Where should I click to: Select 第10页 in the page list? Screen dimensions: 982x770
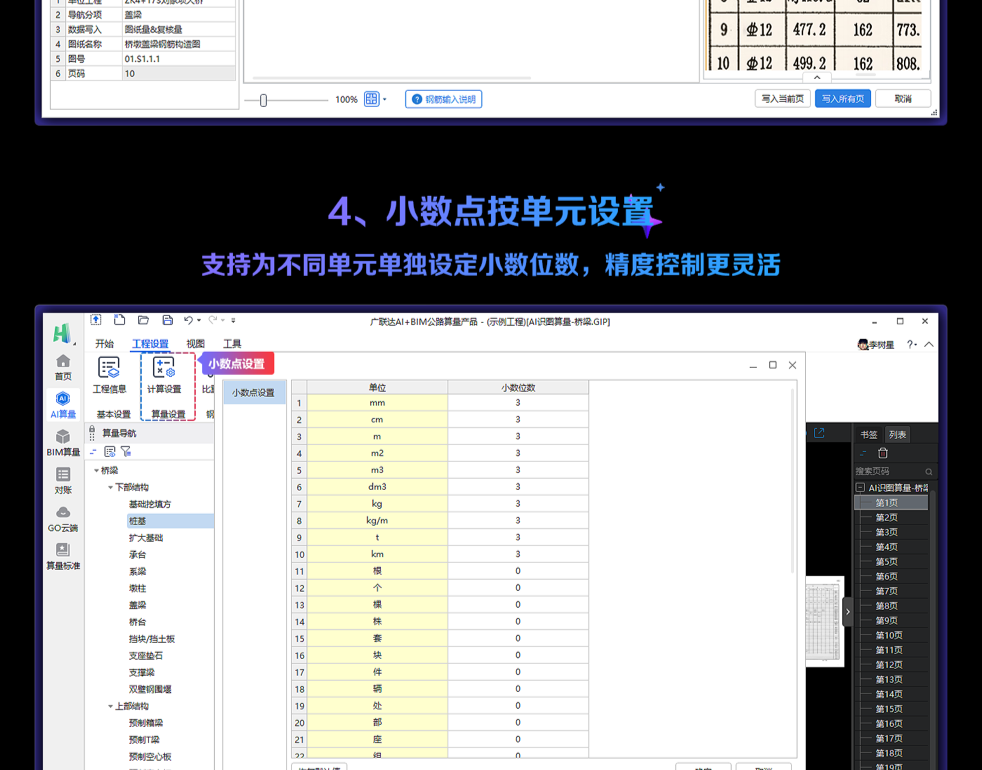(889, 635)
